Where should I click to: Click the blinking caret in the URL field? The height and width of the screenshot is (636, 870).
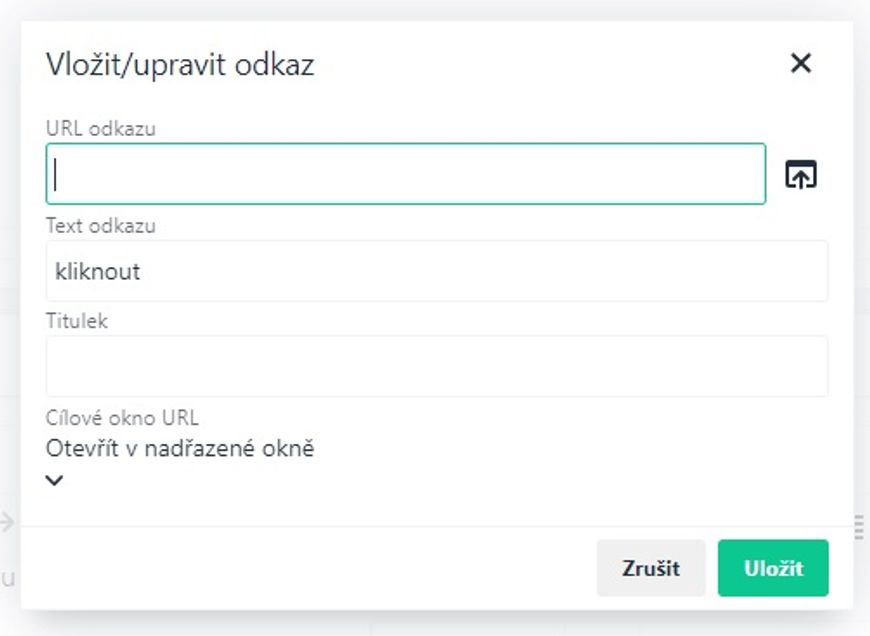pyautogui.click(x=55, y=174)
